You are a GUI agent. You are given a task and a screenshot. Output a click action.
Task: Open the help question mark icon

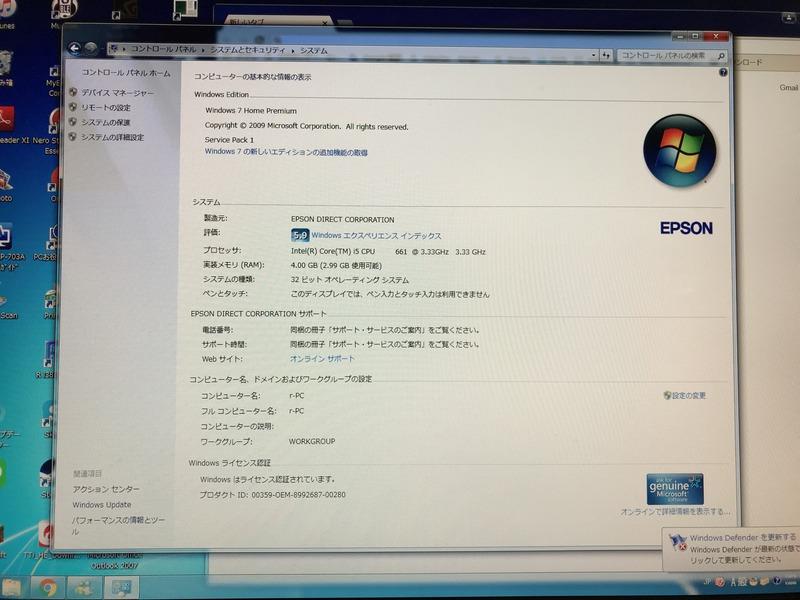tap(723, 73)
